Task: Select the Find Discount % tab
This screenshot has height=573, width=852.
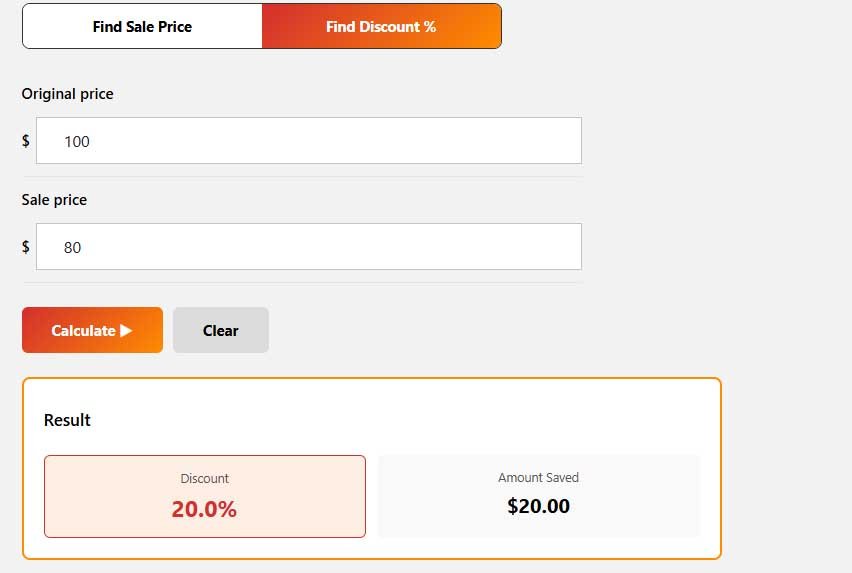Action: tap(381, 26)
